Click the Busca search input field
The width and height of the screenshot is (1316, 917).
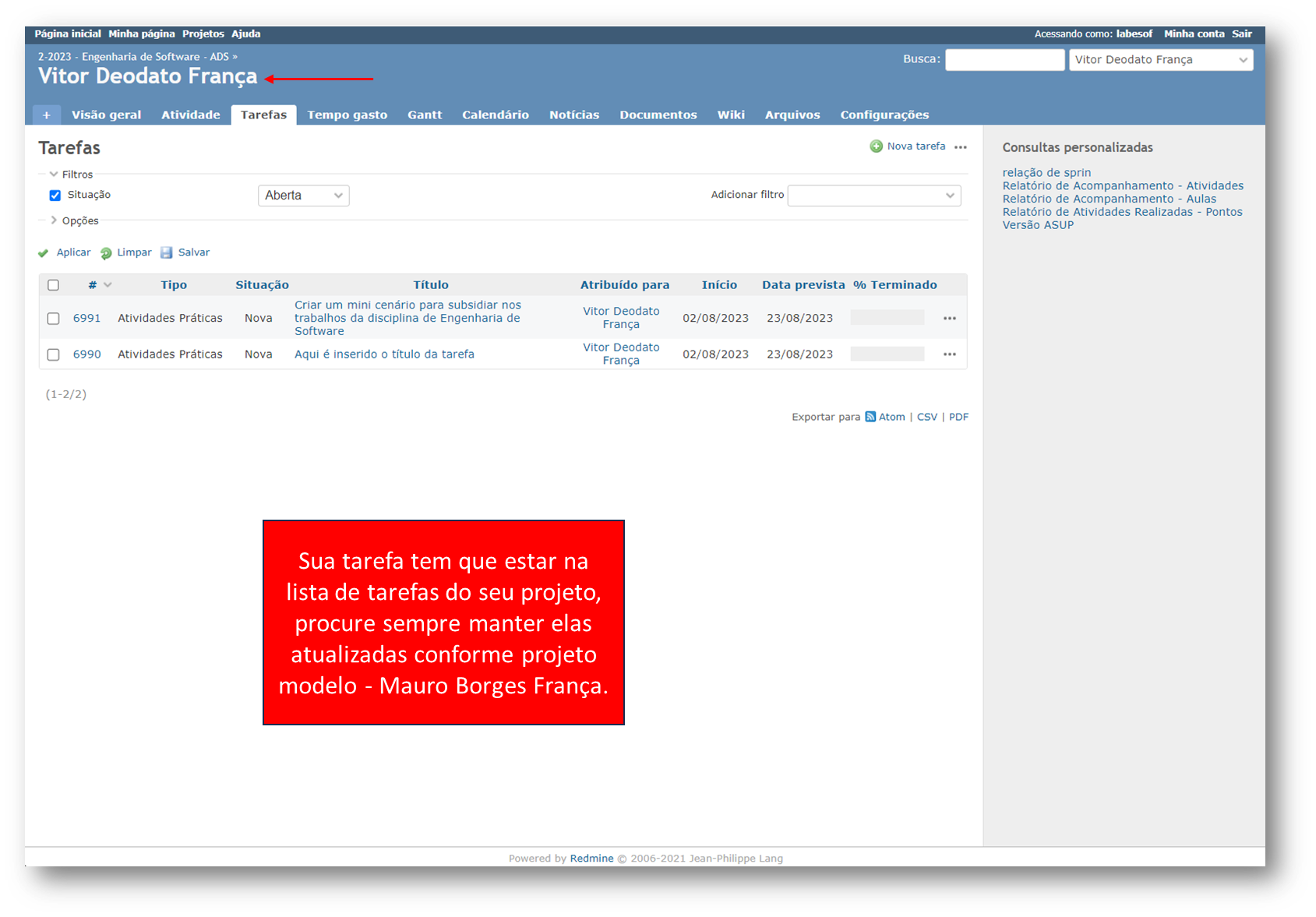tap(1005, 60)
